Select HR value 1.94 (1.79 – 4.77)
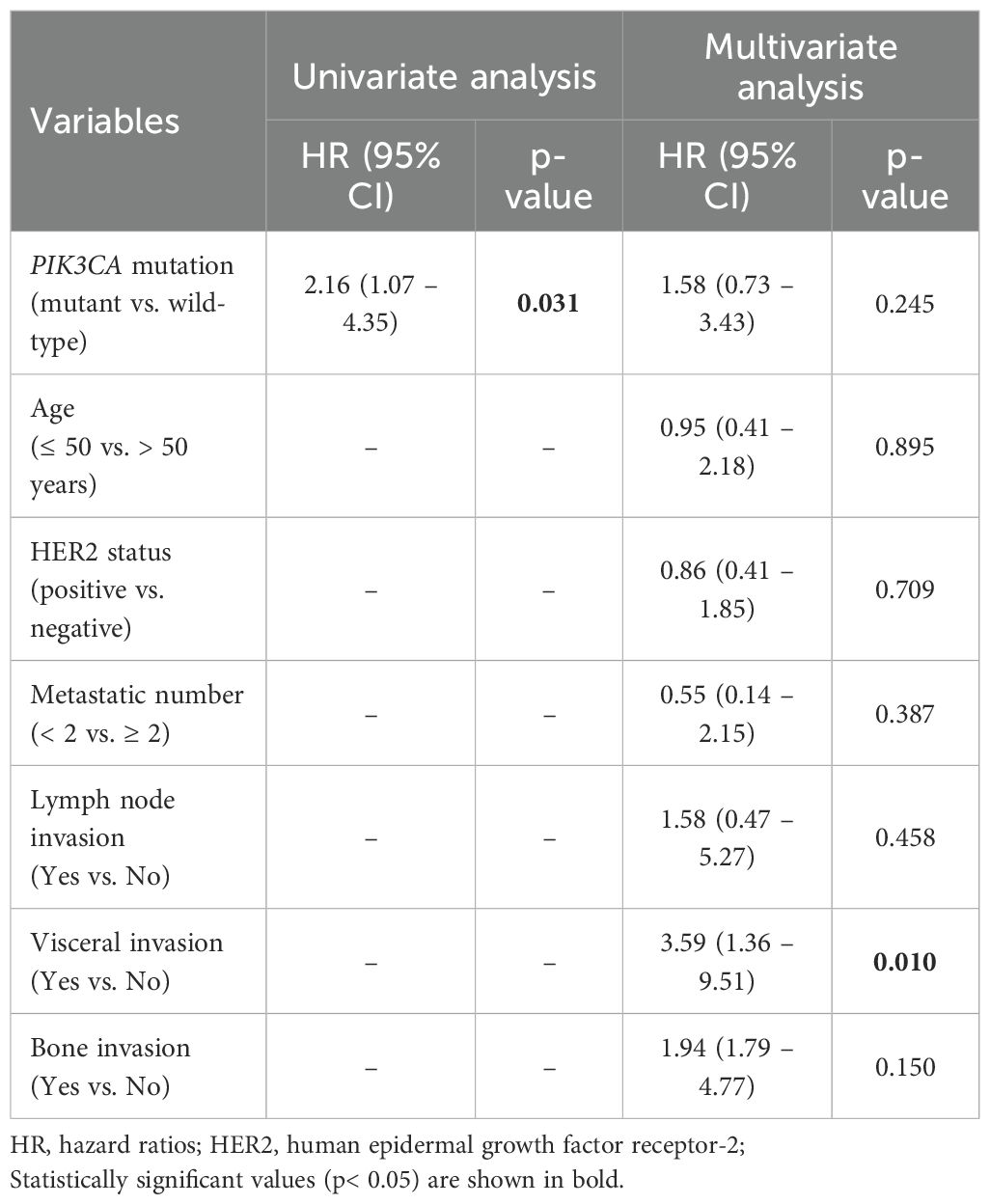Image resolution: width=990 pixels, height=1204 pixels. tap(728, 1066)
